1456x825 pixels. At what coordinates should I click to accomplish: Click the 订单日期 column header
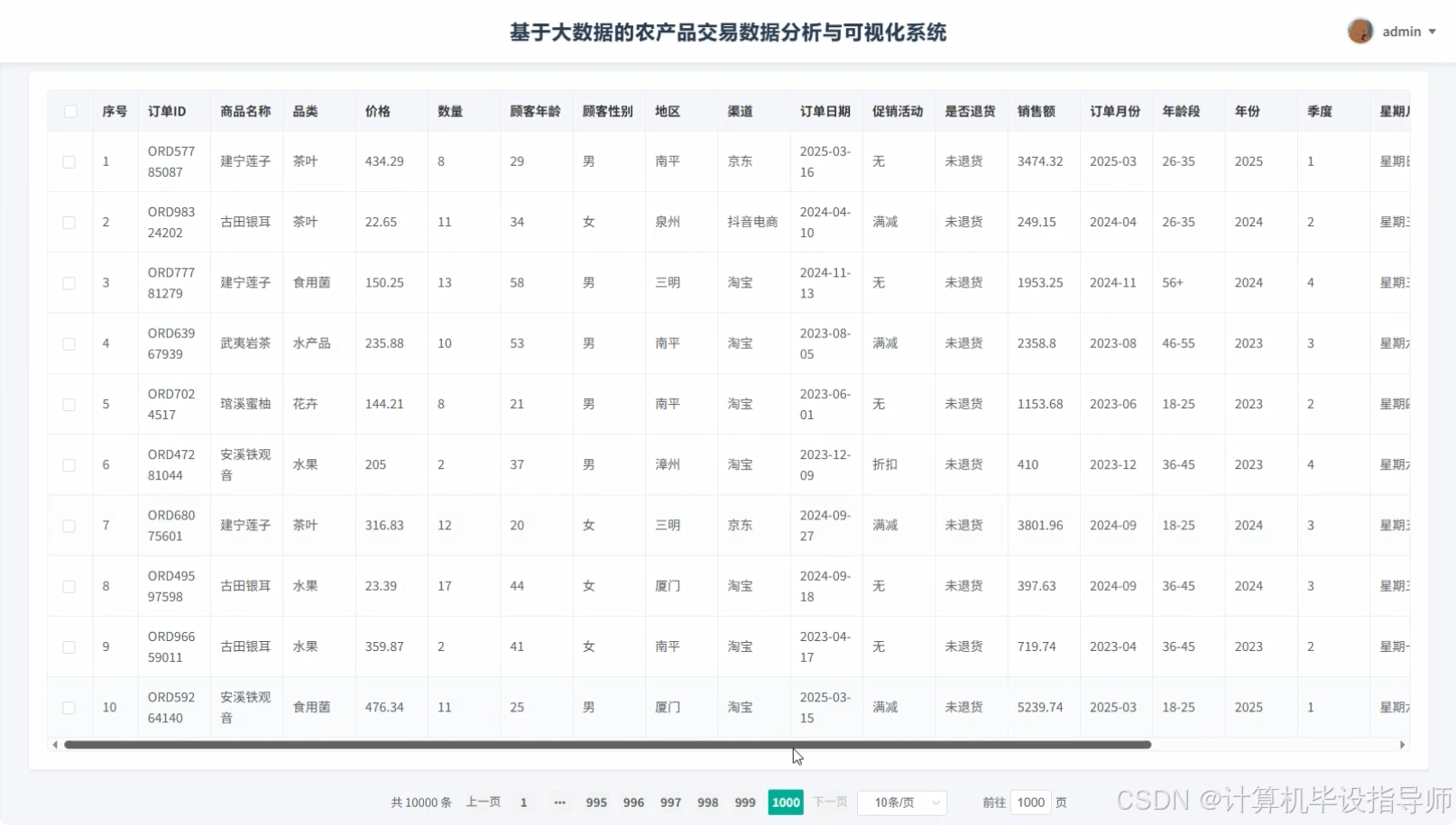point(825,111)
